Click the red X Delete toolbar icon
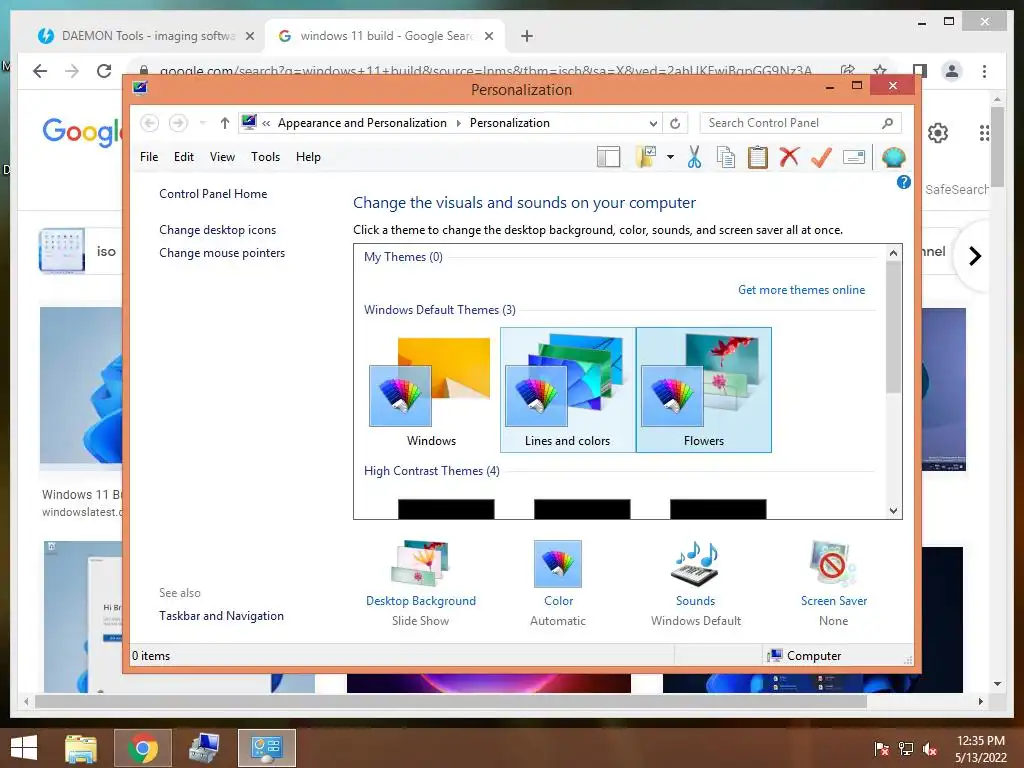 789,157
